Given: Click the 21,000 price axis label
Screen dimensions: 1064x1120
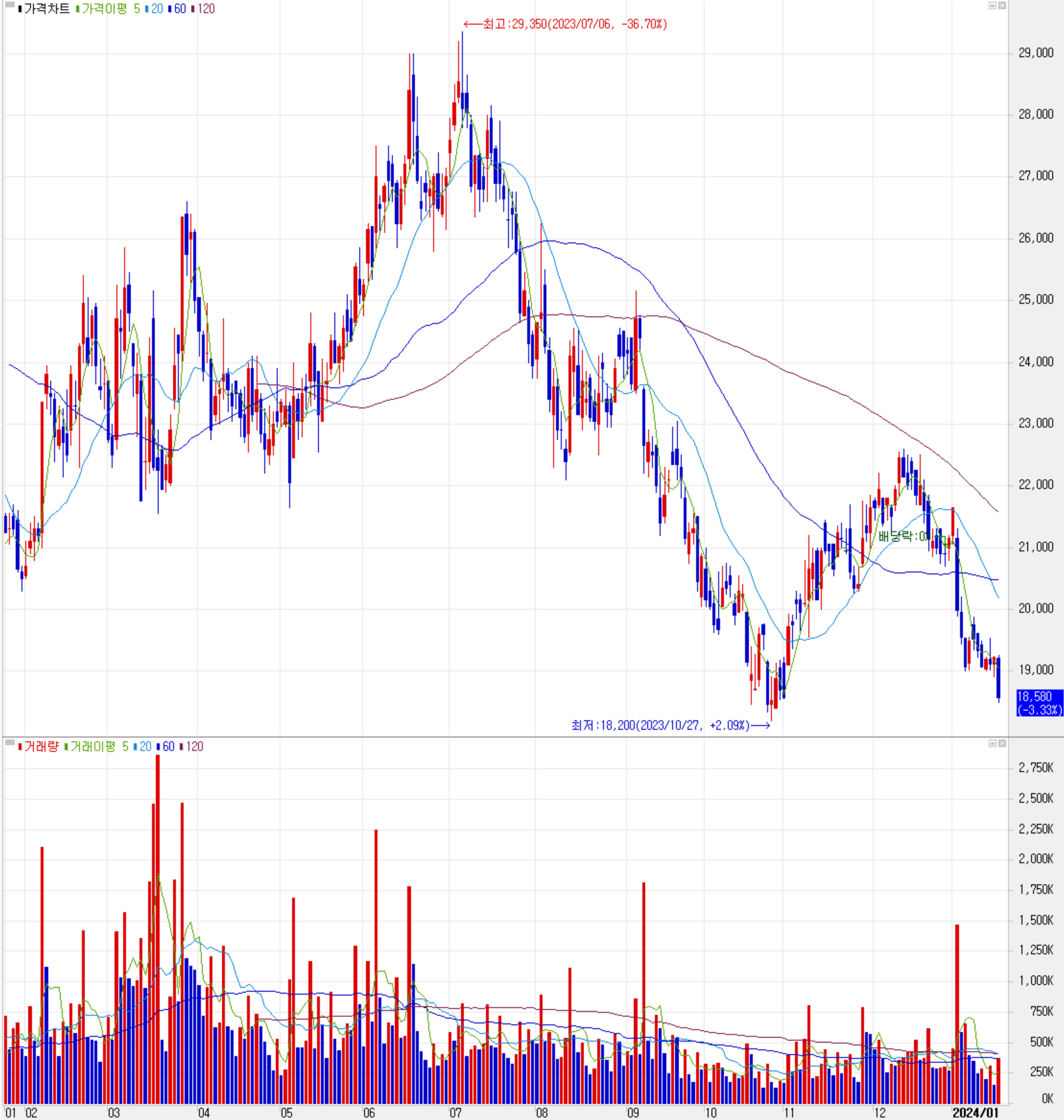Looking at the screenshot, I should 1036,547.
